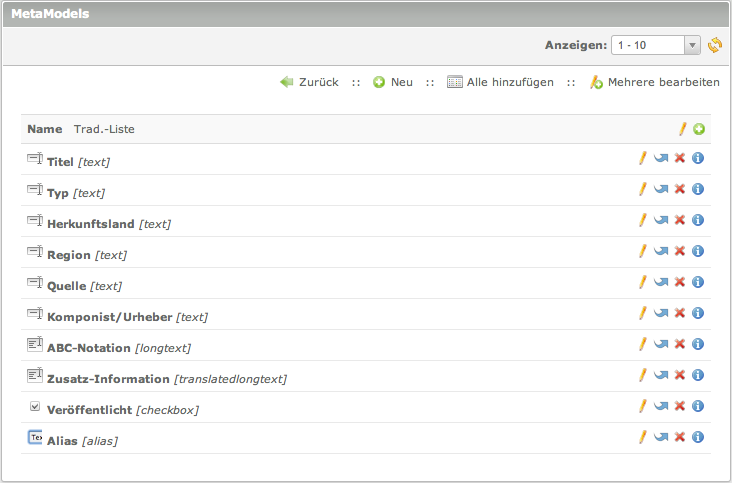
Task: Move the ABC-Notation attribute
Action: (x=661, y=344)
